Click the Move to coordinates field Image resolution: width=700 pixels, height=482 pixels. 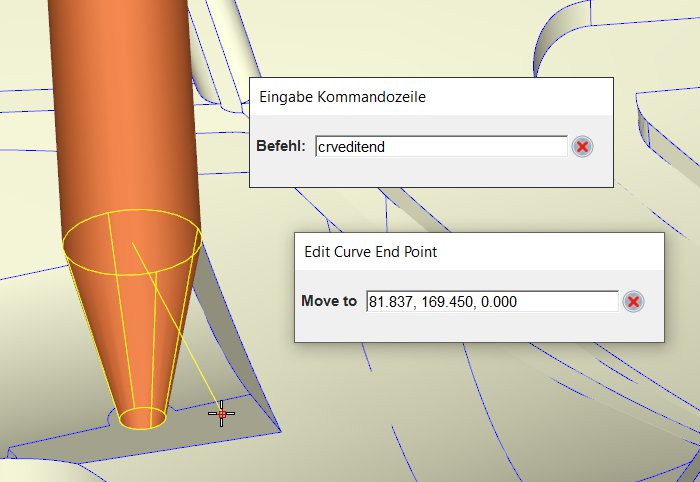tap(492, 301)
